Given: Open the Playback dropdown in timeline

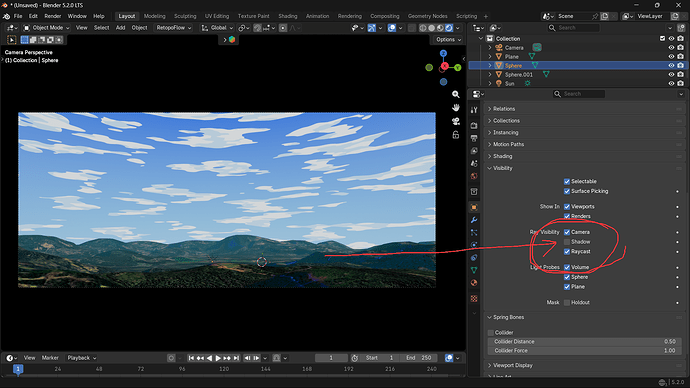Looking at the screenshot, I should point(81,358).
